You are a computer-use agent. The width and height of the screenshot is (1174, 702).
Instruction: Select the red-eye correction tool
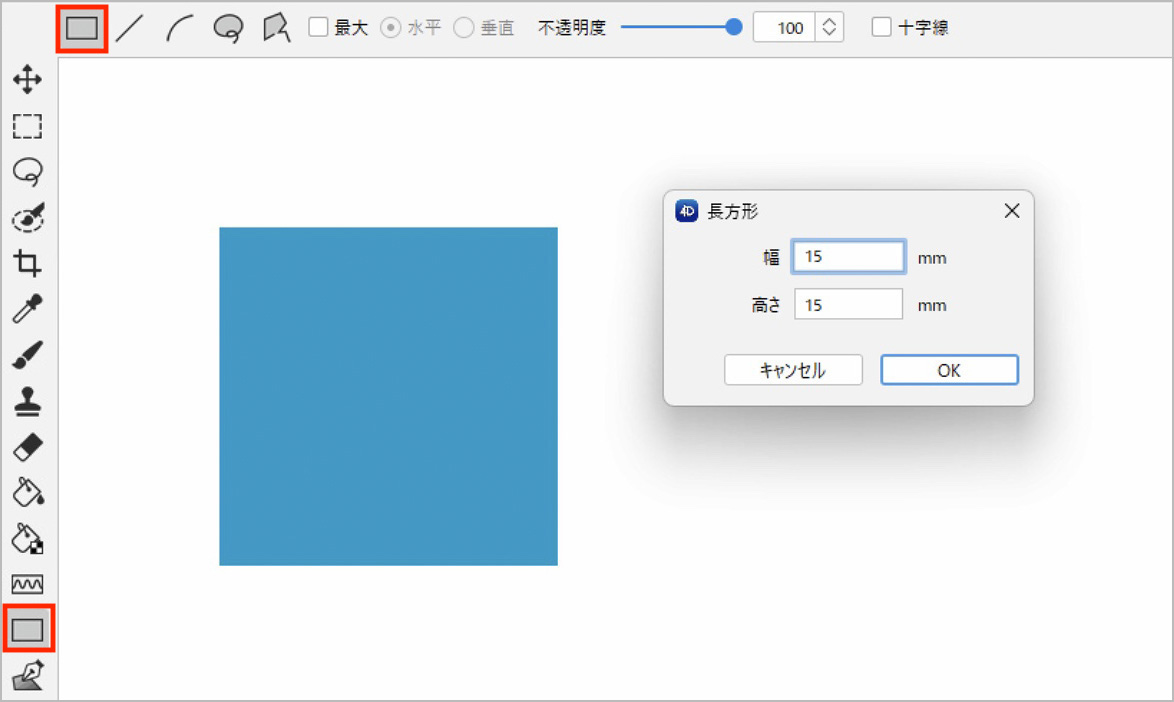coord(28,218)
